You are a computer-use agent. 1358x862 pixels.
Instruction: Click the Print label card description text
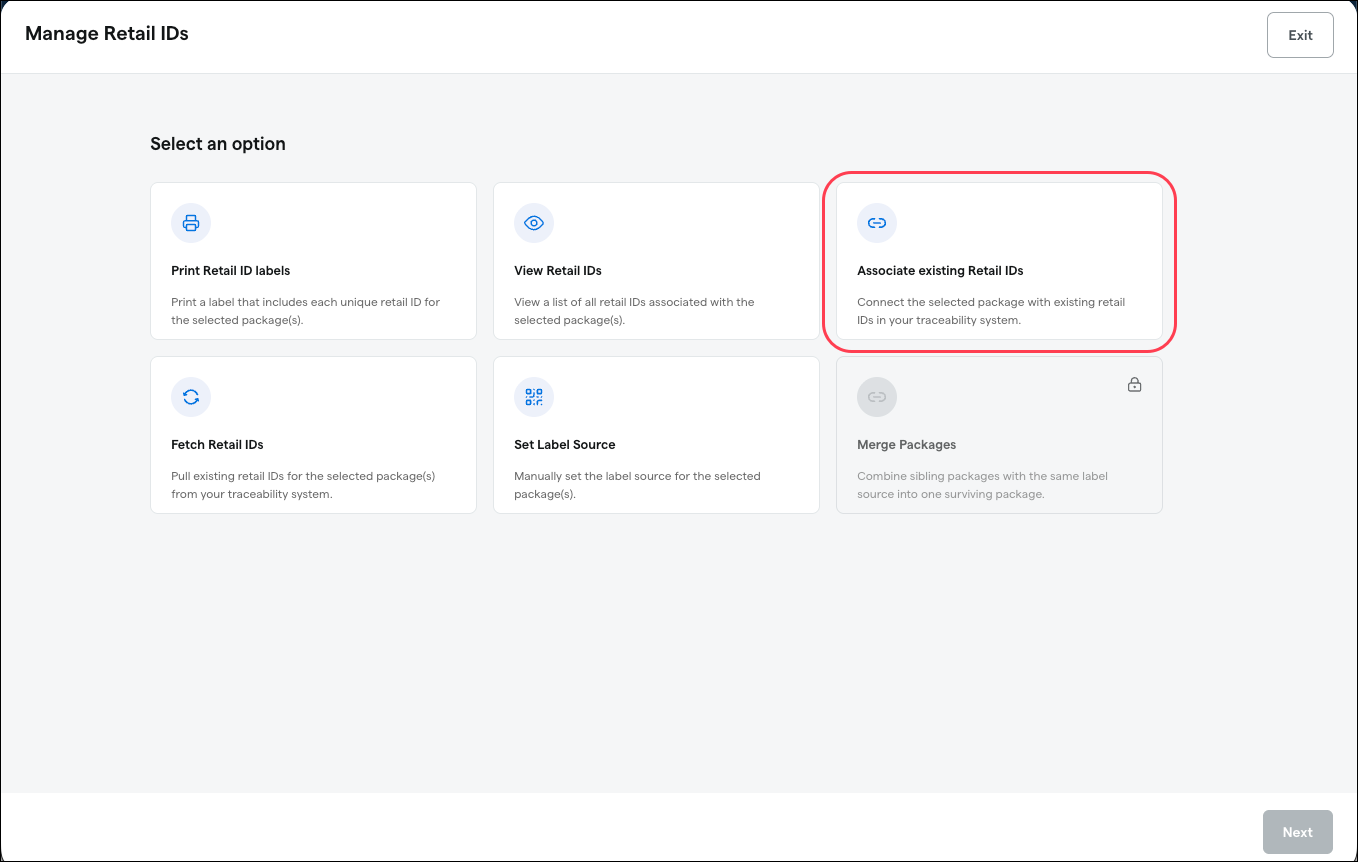pyautogui.click(x=306, y=311)
